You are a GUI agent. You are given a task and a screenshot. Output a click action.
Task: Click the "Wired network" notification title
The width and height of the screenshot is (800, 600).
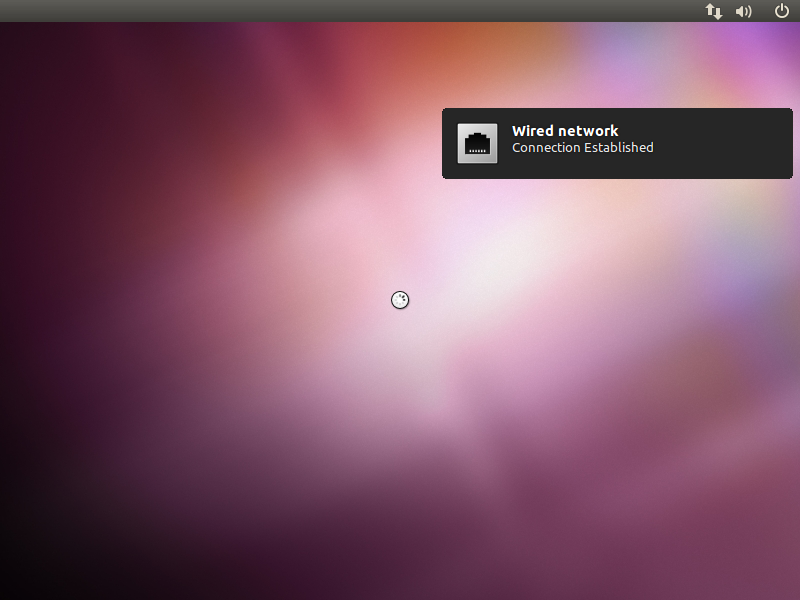[565, 131]
